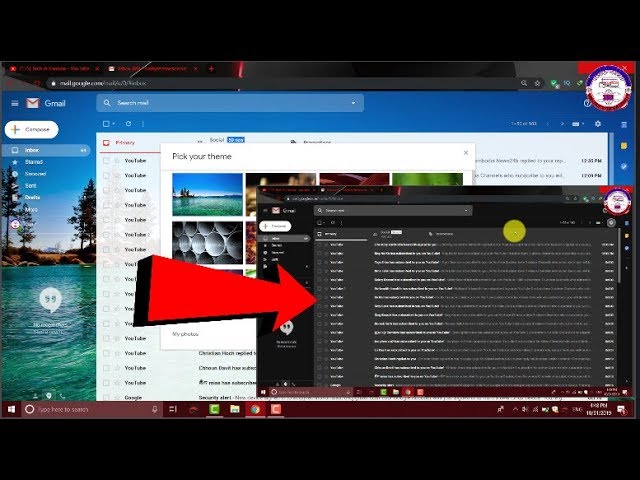
Task: Open Google Tasks blue checkmark side icon
Action: (624, 166)
